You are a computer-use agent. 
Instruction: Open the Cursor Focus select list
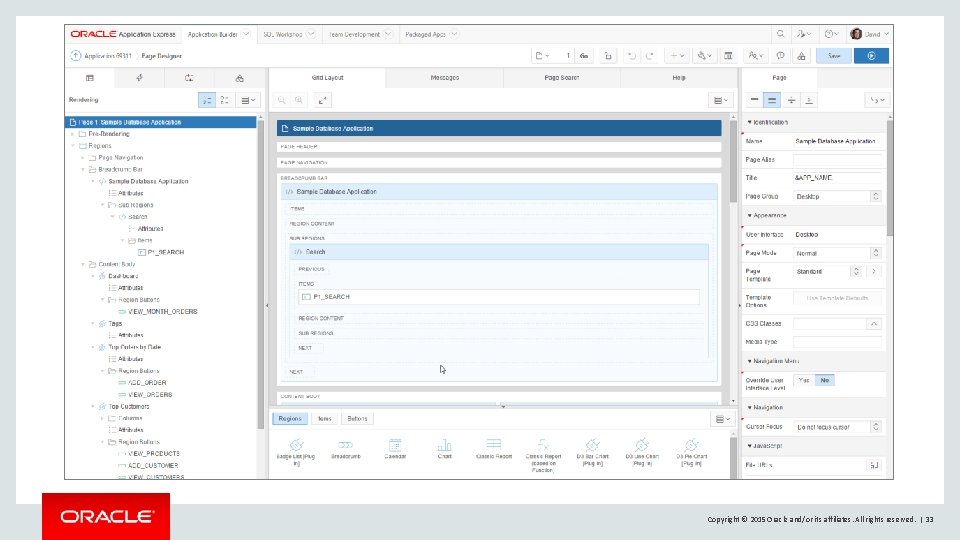(837, 427)
